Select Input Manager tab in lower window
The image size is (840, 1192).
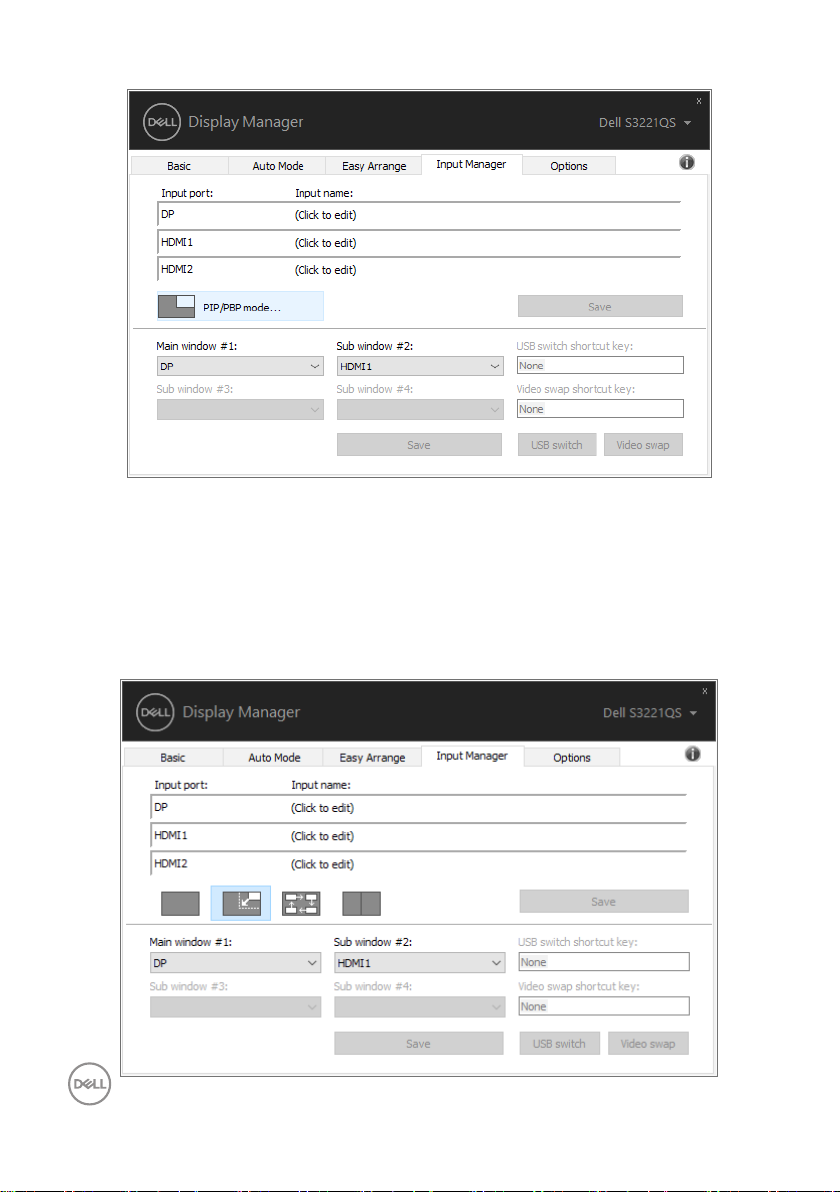click(x=472, y=756)
